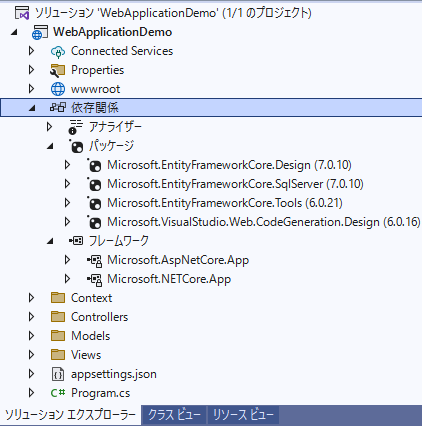Screen dimensions: 422x426
Task: Select the パッケージ label
Action: [x=111, y=146]
